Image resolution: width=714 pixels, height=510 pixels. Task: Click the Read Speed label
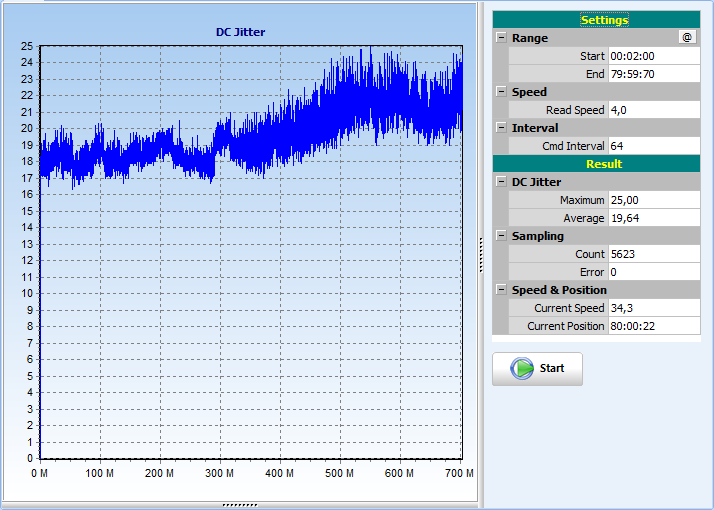pyautogui.click(x=575, y=110)
